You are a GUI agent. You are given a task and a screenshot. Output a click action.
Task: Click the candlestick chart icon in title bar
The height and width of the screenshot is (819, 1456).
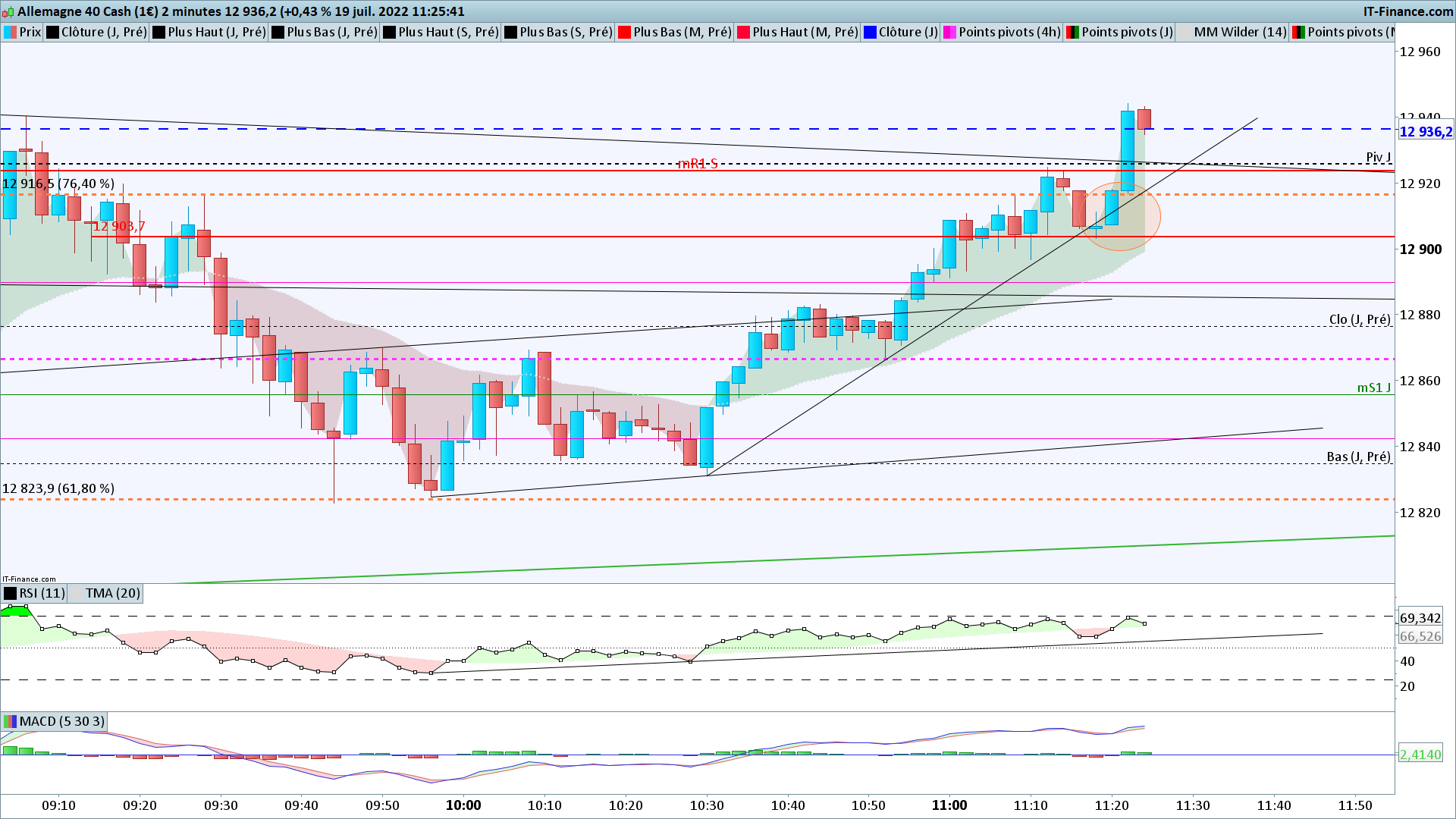click(x=8, y=12)
